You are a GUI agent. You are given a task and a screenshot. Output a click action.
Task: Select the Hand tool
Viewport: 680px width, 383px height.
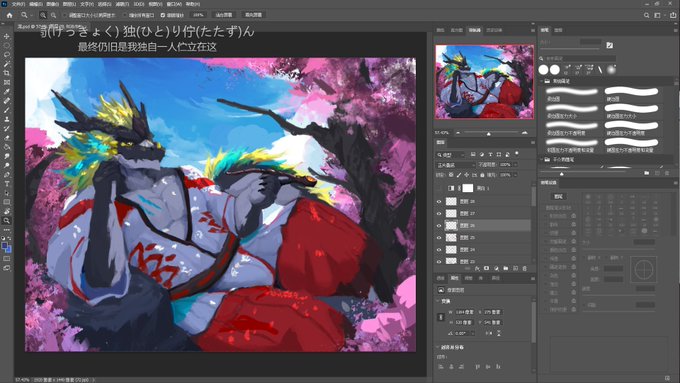7,211
